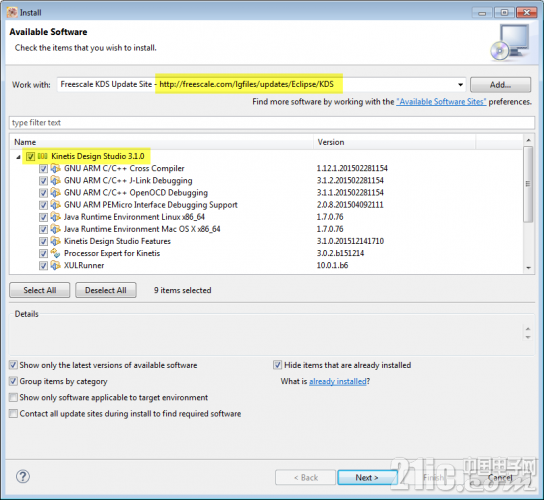Collapse the Kinetis Design Studio 3.1.0 tree node
Viewport: 544px width, 500px height.
[x=18, y=157]
